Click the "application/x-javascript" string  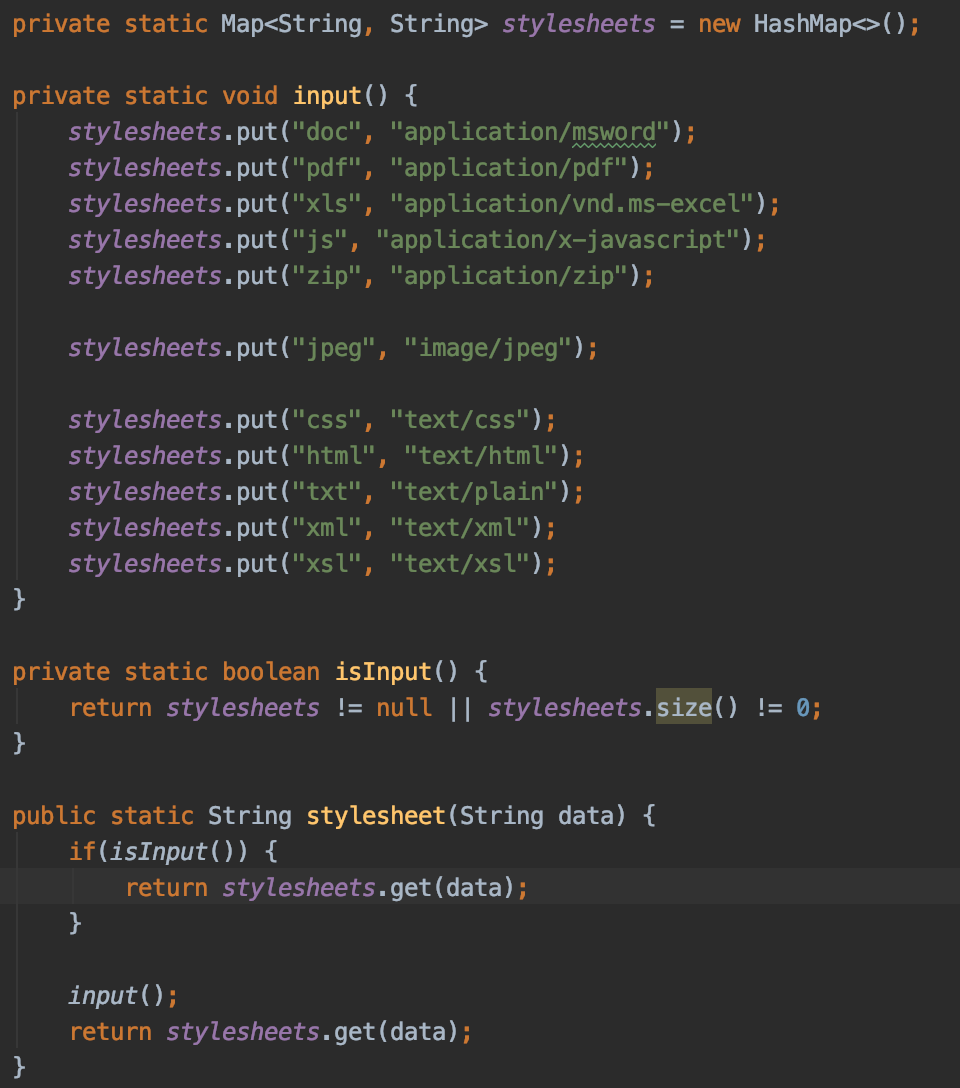click(558, 240)
